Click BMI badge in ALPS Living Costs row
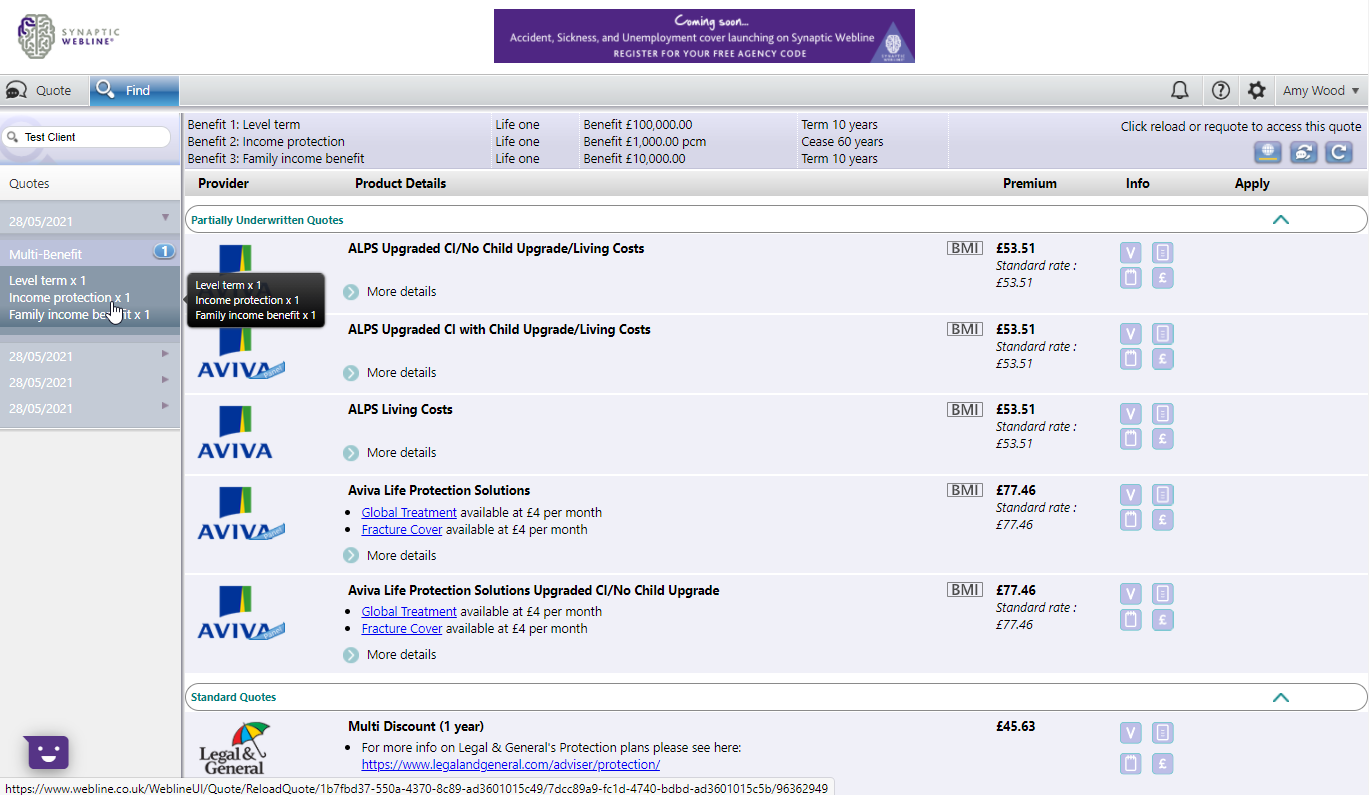 (x=965, y=409)
